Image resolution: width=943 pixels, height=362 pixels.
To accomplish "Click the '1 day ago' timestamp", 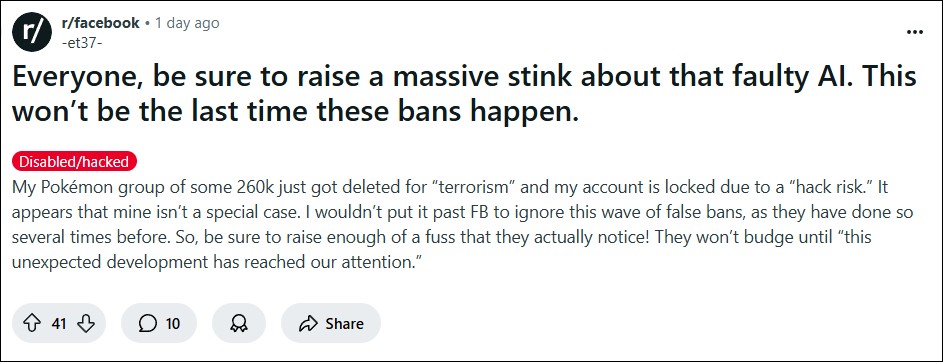I will point(187,23).
